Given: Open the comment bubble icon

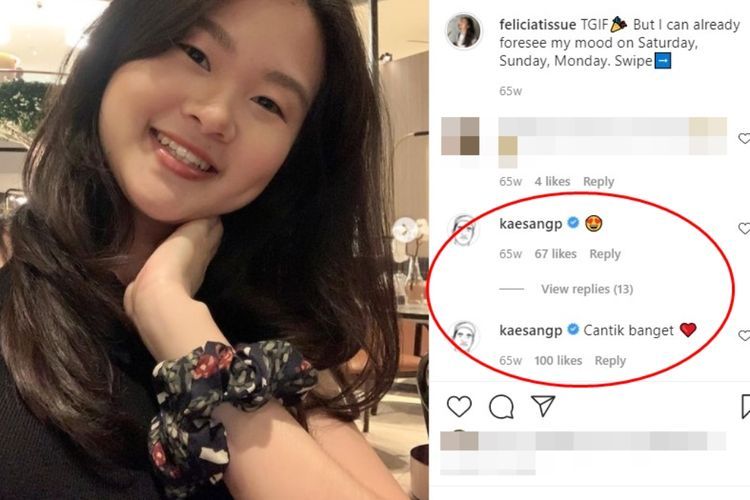Looking at the screenshot, I should click(x=501, y=407).
